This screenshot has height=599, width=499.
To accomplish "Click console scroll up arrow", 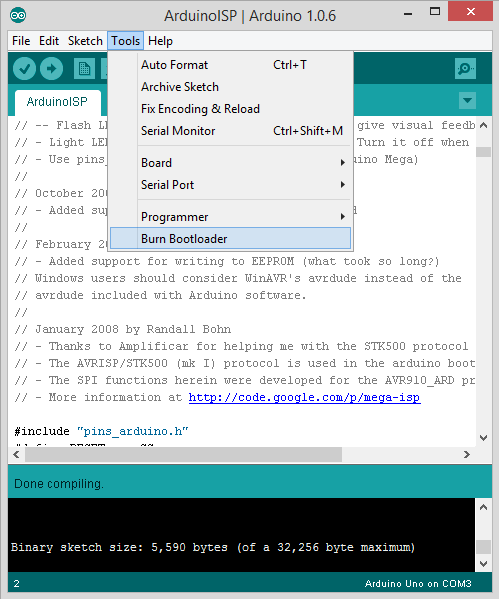I will [483, 507].
